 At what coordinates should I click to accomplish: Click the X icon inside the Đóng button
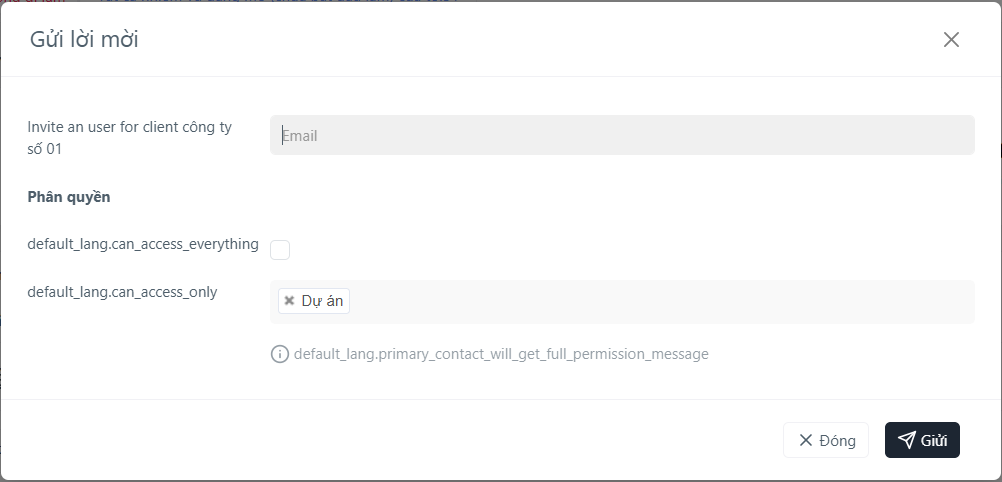806,440
